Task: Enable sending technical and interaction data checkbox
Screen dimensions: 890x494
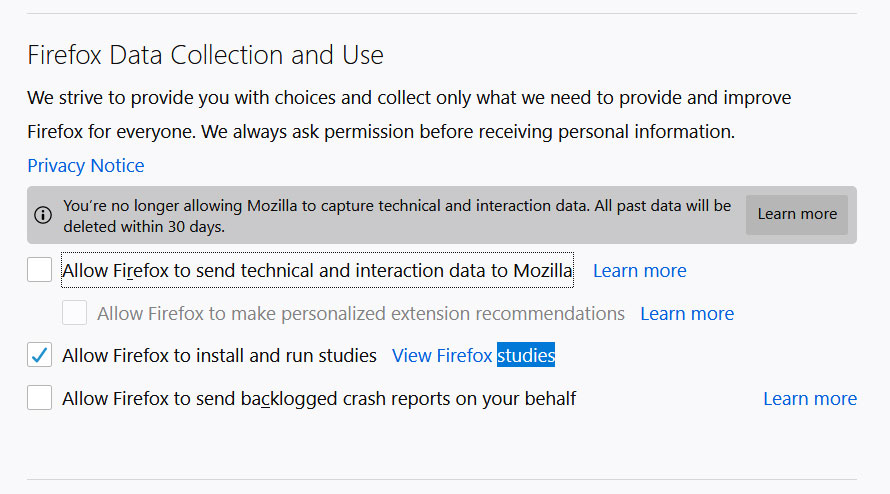Action: coord(40,270)
